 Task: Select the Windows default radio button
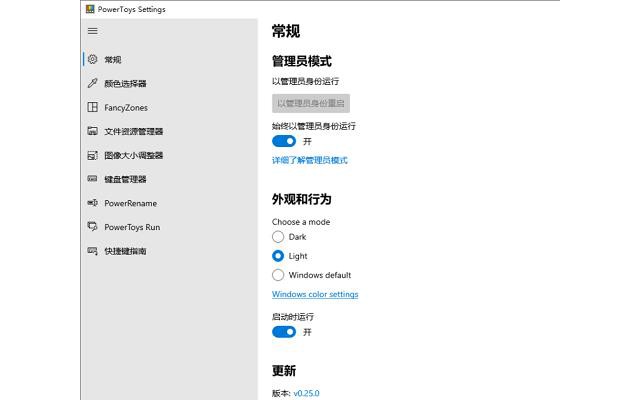pyautogui.click(x=278, y=275)
